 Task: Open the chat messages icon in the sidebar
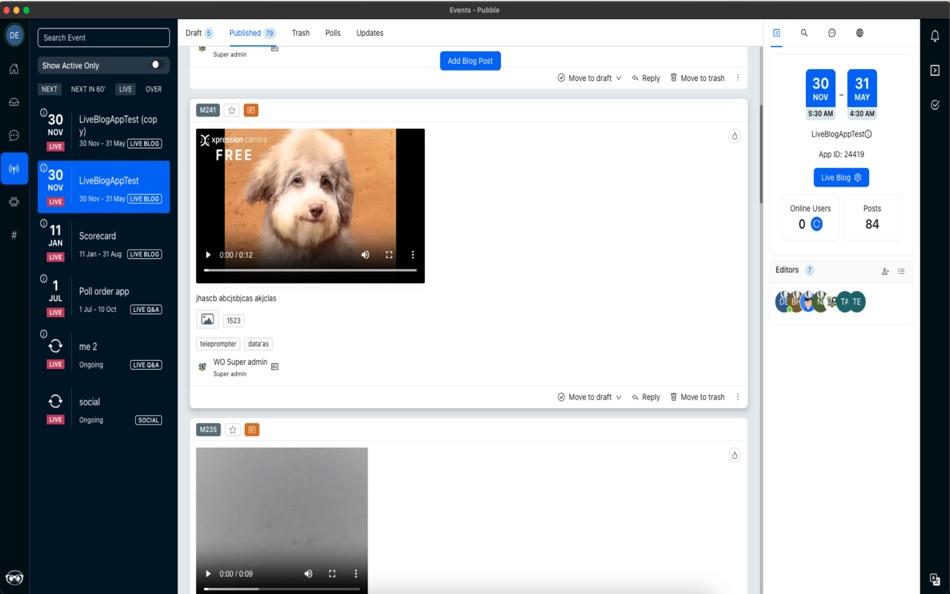point(14,136)
